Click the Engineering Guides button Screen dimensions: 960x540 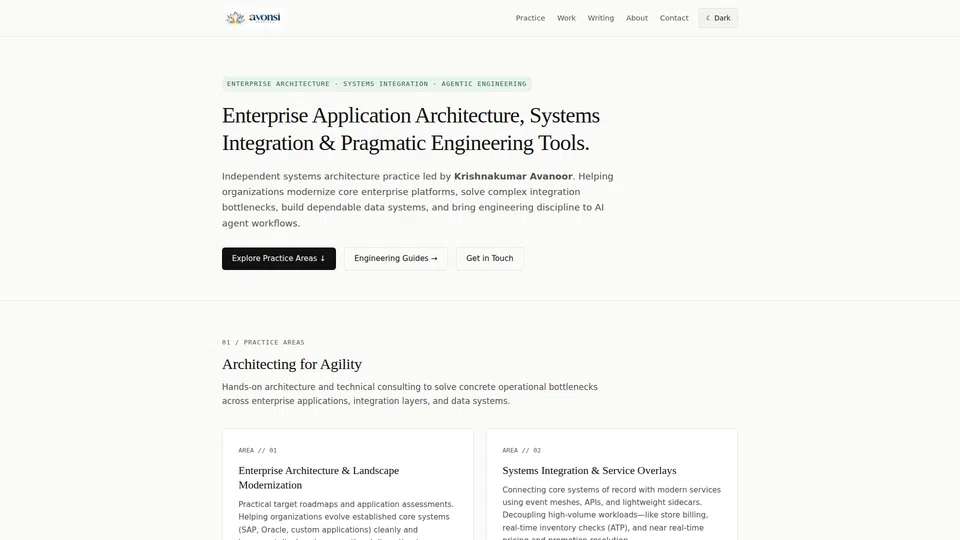396,258
